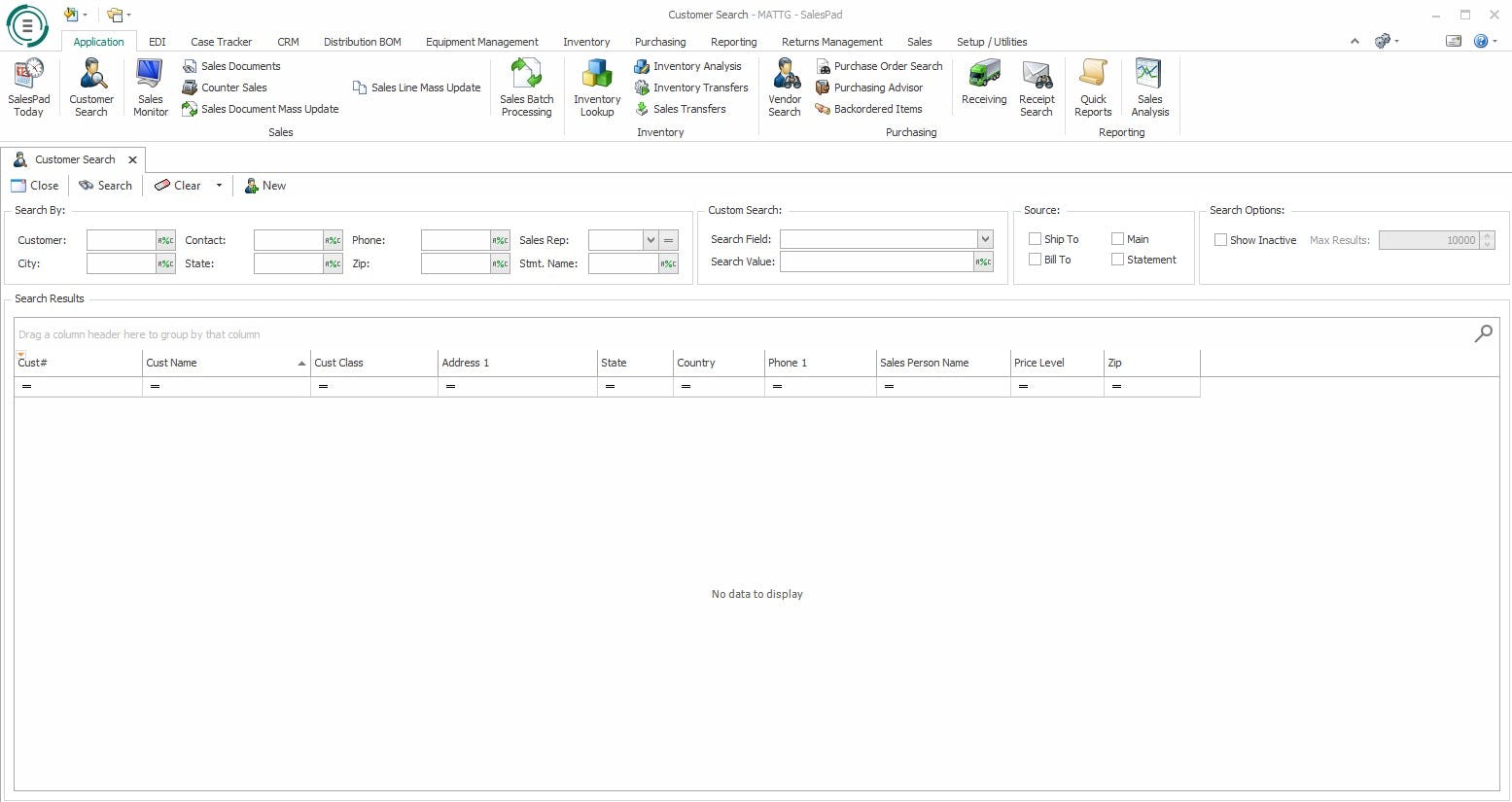Switch to the Case Tracker tab

(222, 42)
